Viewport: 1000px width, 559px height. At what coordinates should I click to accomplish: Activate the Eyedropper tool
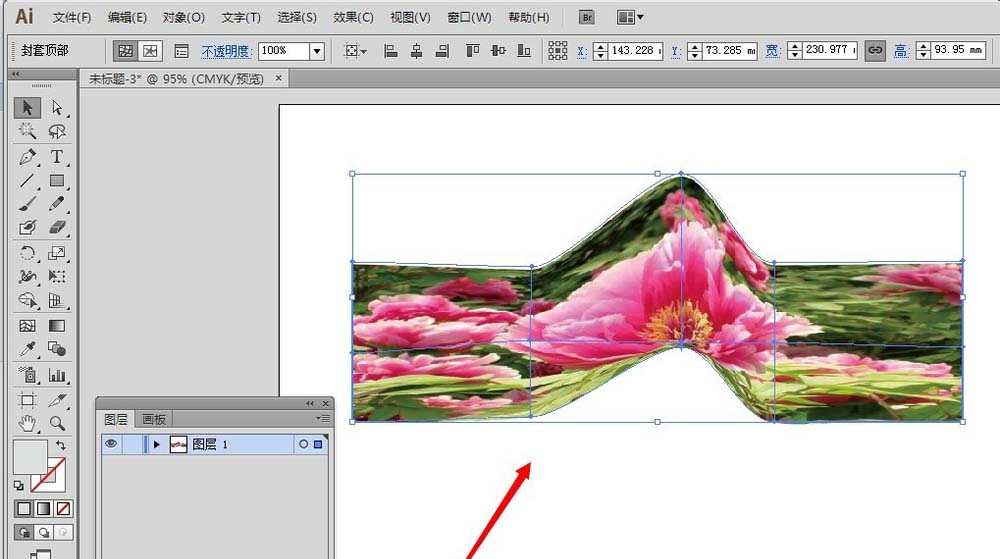[x=27, y=349]
